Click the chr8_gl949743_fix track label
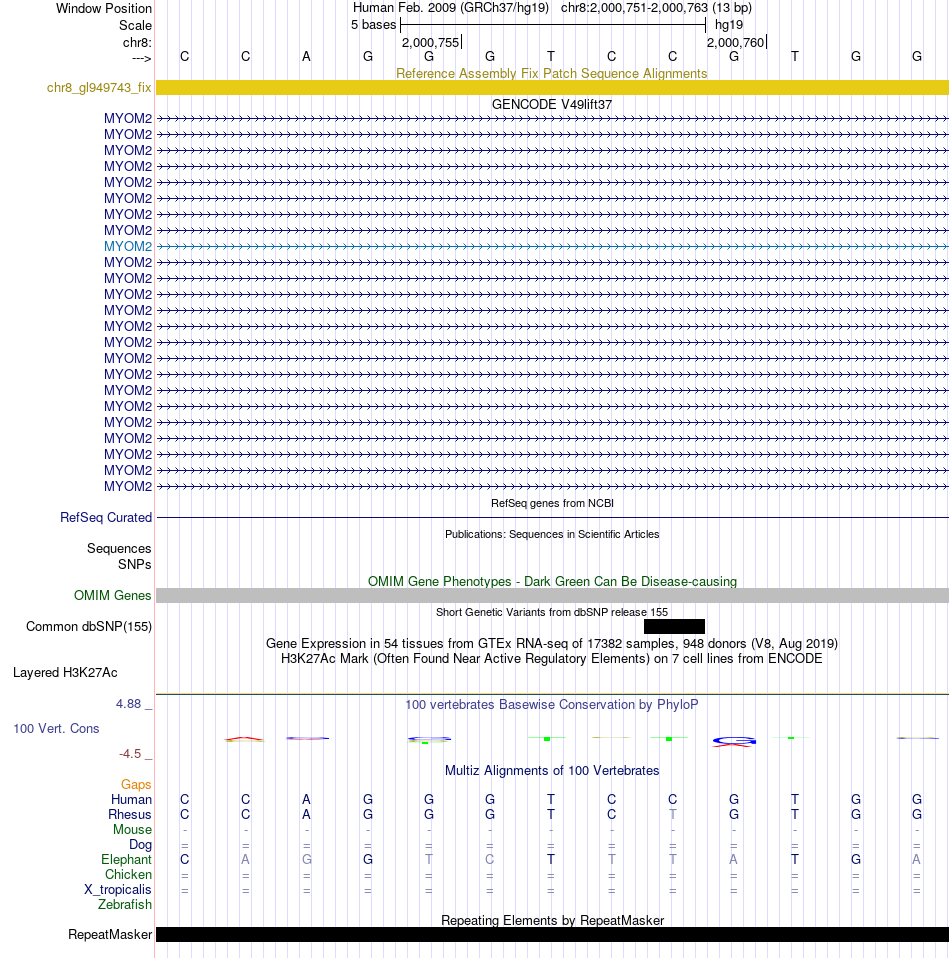 tap(99, 88)
